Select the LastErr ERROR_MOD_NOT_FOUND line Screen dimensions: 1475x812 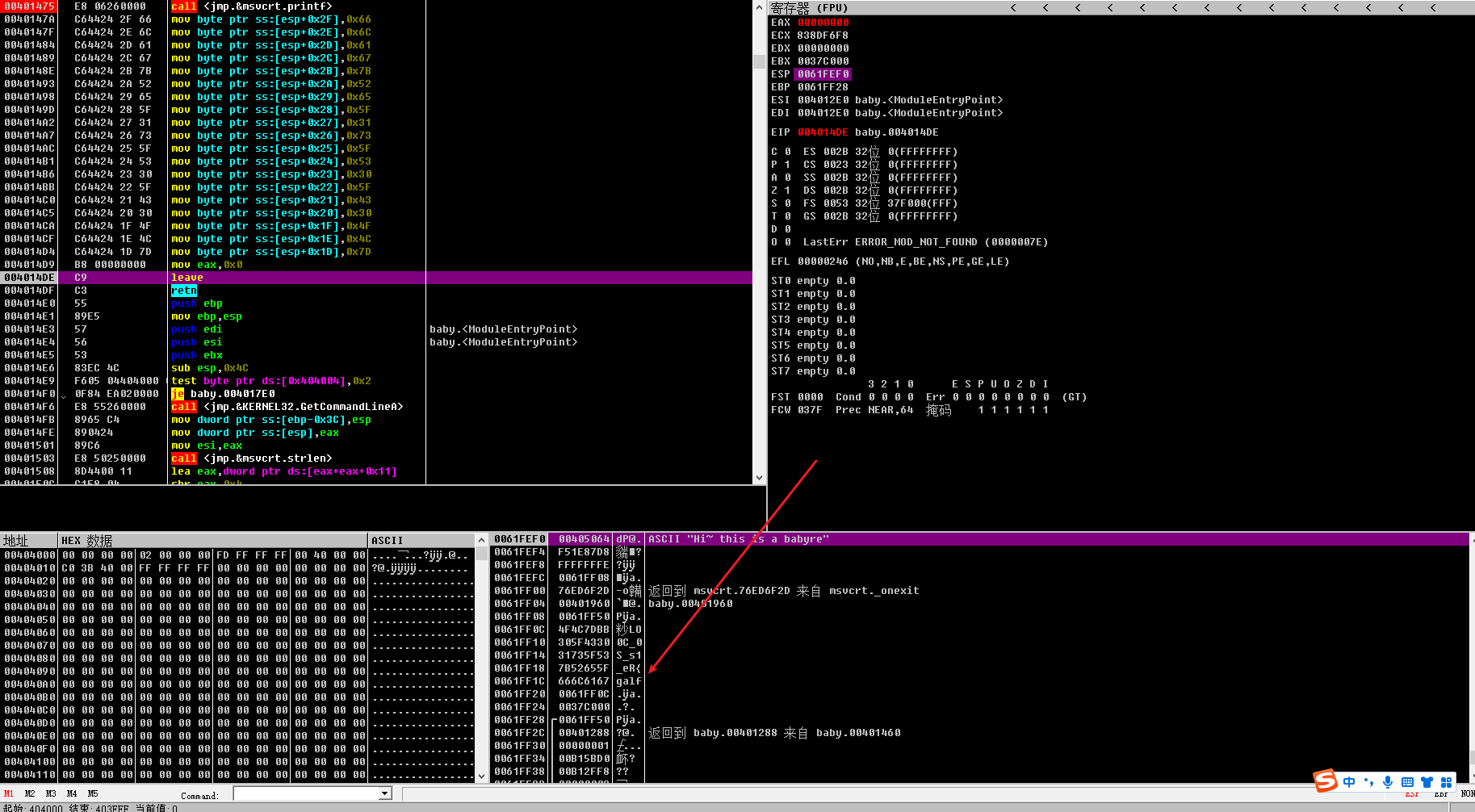925,242
